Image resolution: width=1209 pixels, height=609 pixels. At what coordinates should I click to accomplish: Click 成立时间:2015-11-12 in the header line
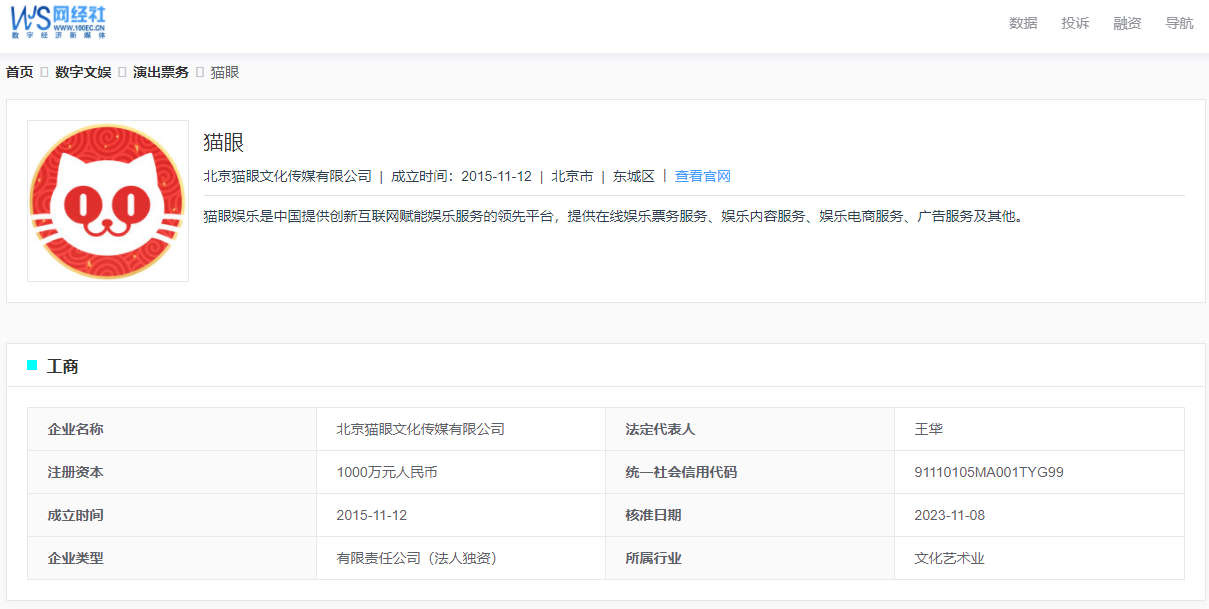[461, 176]
